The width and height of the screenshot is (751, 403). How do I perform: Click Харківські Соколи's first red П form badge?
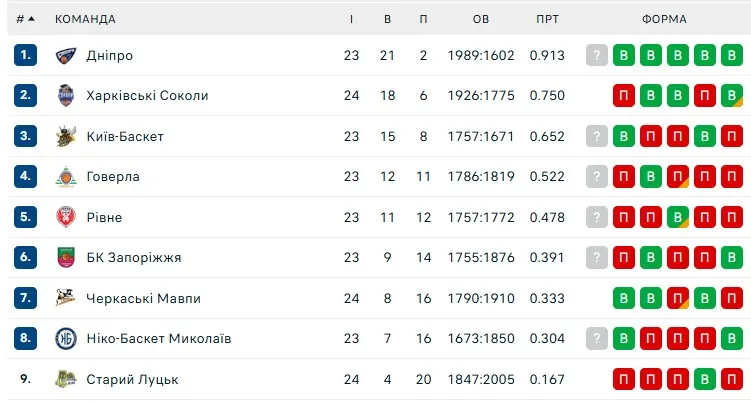[624, 96]
